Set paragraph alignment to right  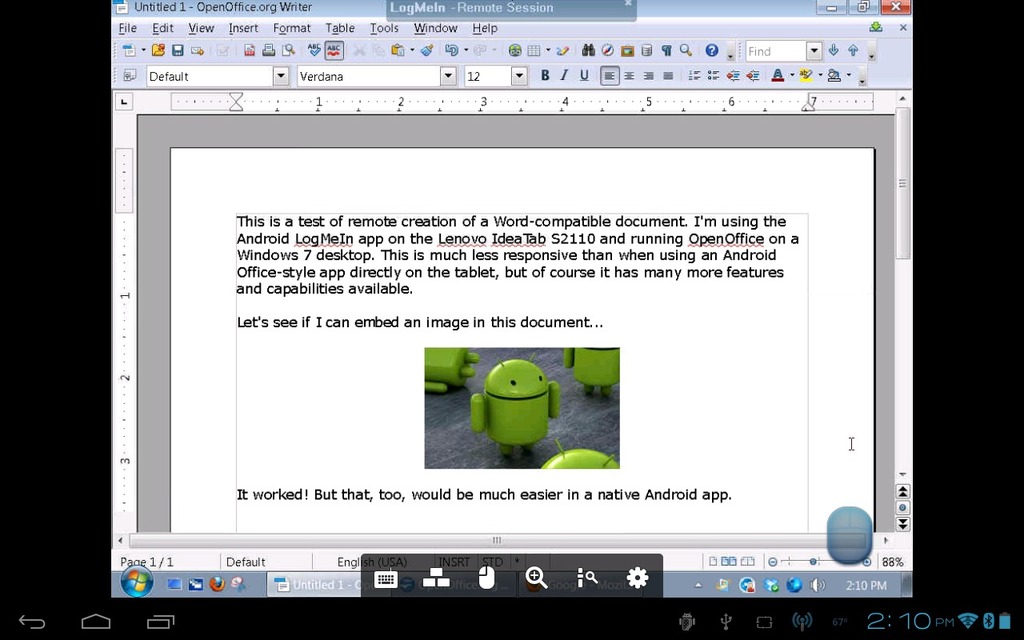tap(648, 76)
